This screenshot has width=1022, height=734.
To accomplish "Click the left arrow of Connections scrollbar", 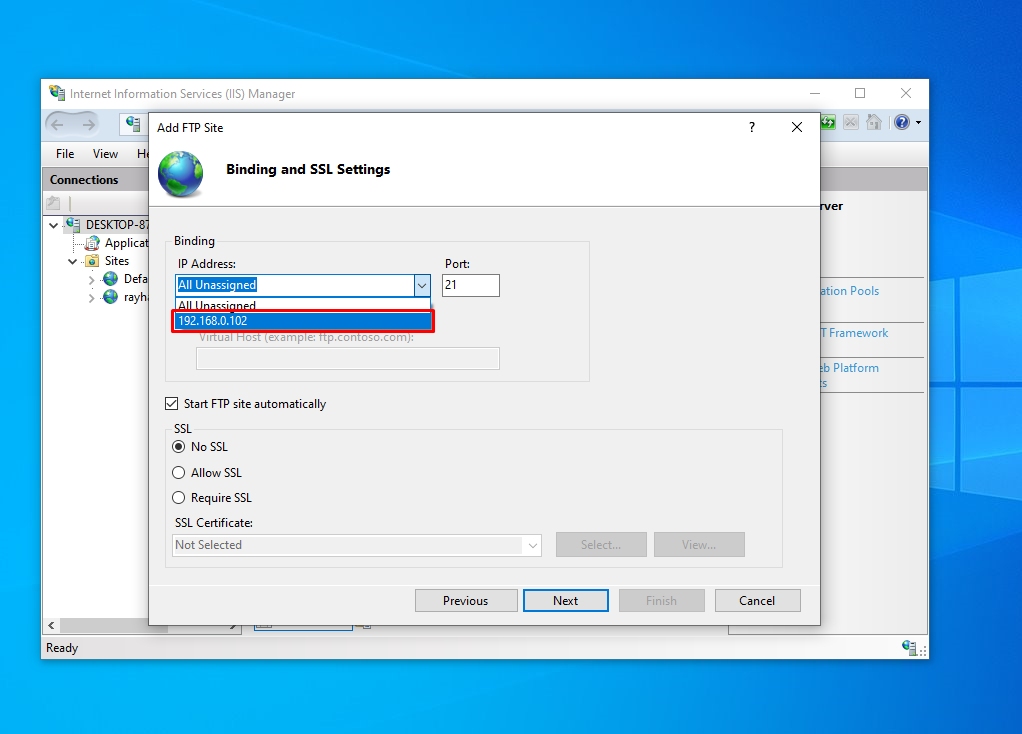I will point(51,626).
